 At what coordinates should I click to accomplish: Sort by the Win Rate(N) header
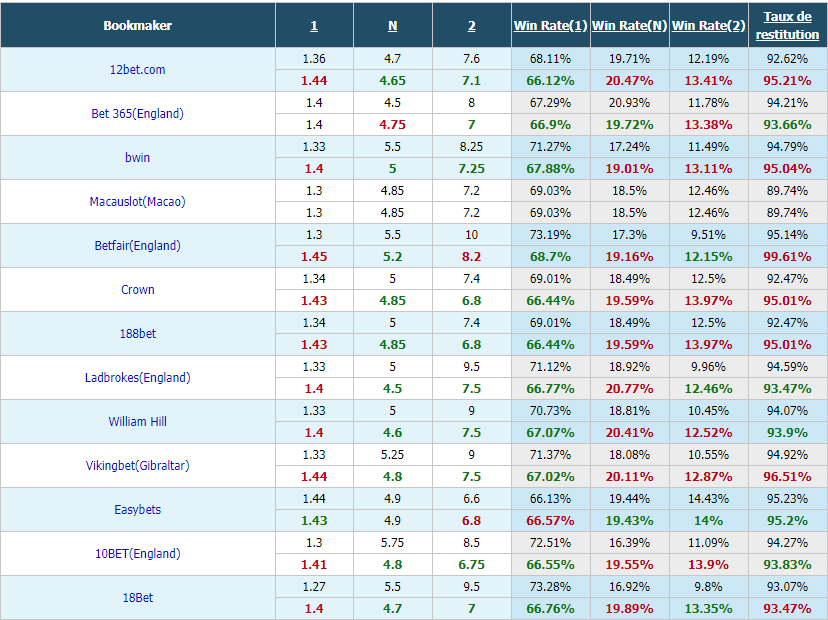pyautogui.click(x=629, y=25)
